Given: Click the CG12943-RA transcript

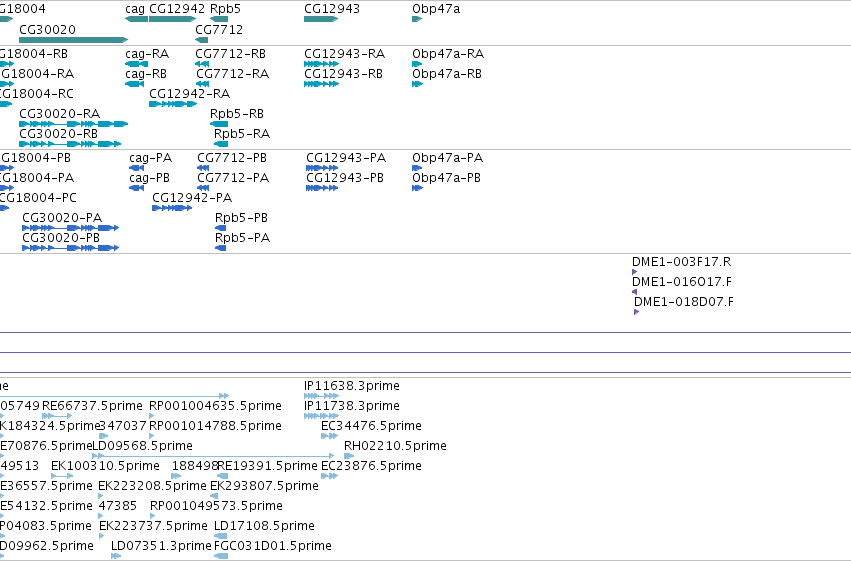Looking at the screenshot, I should click(321, 64).
